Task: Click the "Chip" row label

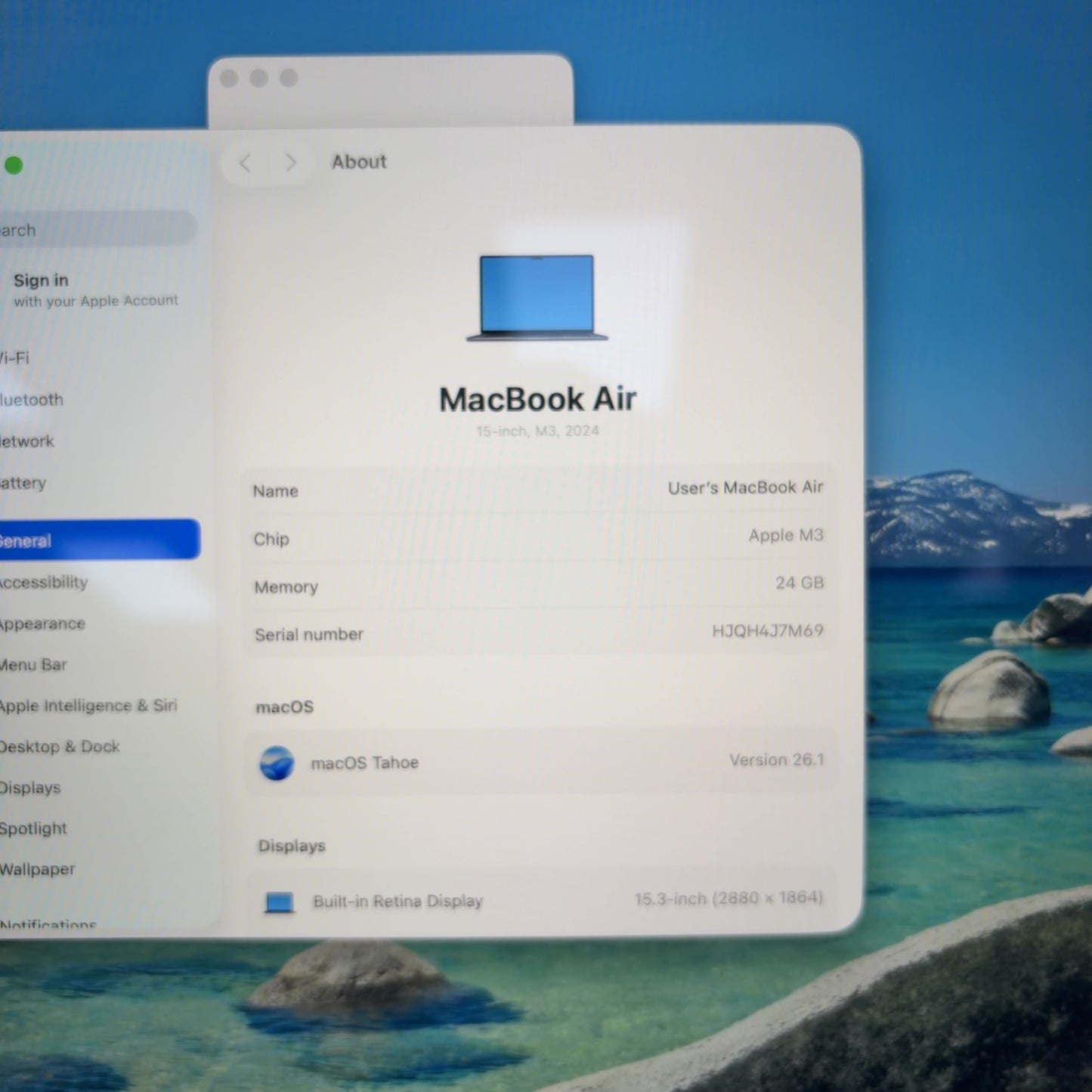Action: [271, 539]
